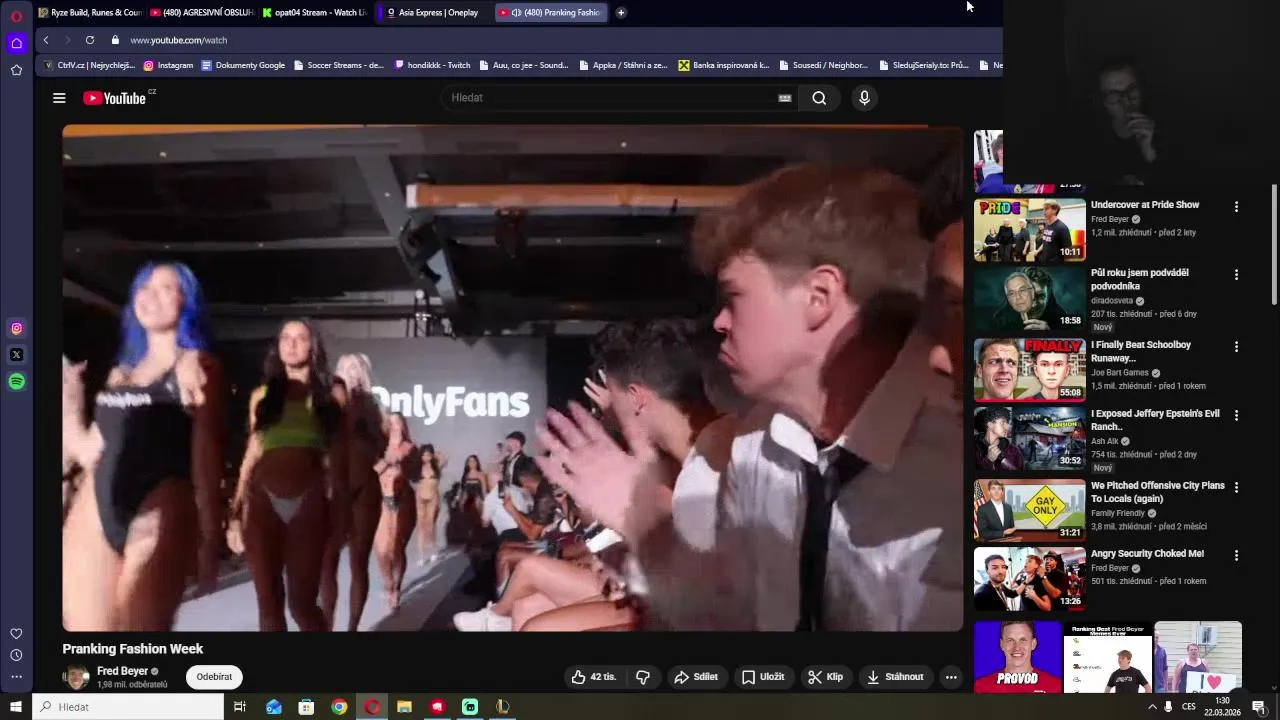Create a clip with the Klip button
Viewport: 1280px width, 720px height.
click(825, 677)
